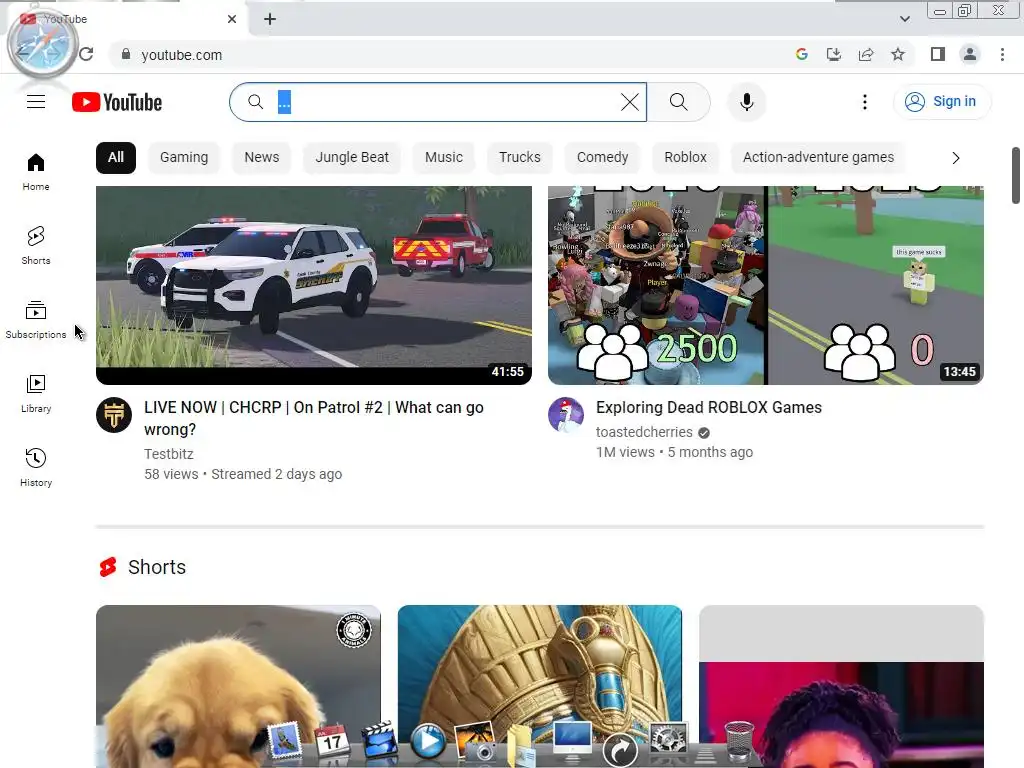1024x768 pixels.
Task: Open Mail stamp icon in dock
Action: coord(285,742)
